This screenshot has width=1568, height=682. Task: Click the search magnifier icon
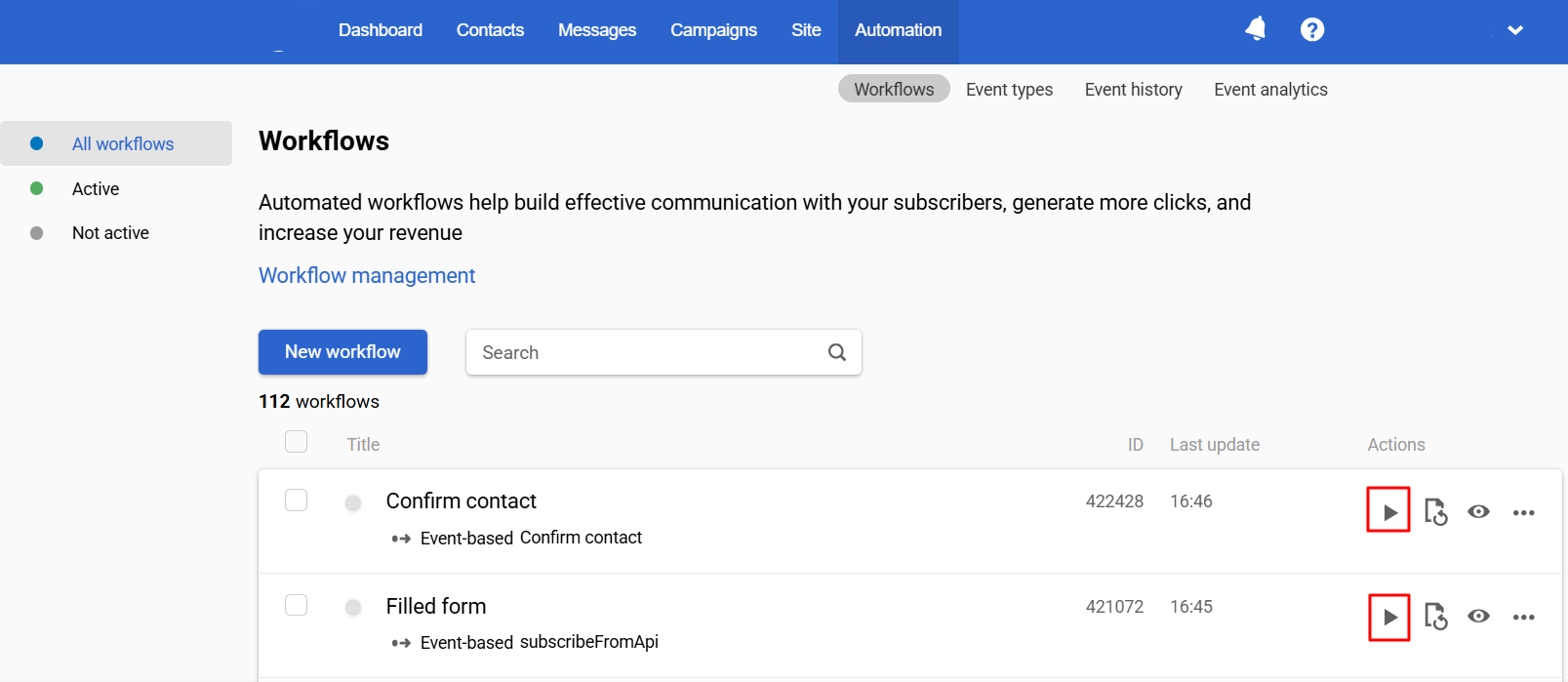click(837, 352)
